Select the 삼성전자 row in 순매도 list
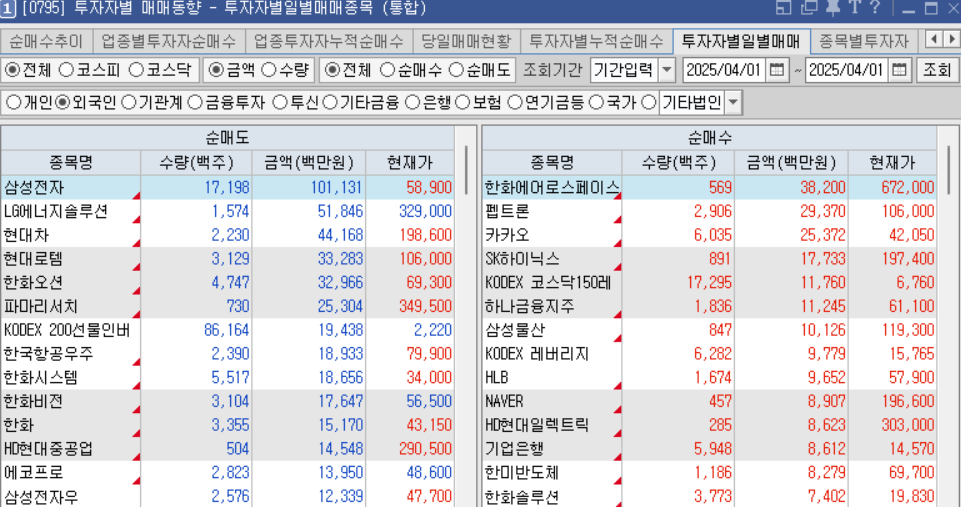The height and width of the screenshot is (507, 961). click(x=227, y=188)
